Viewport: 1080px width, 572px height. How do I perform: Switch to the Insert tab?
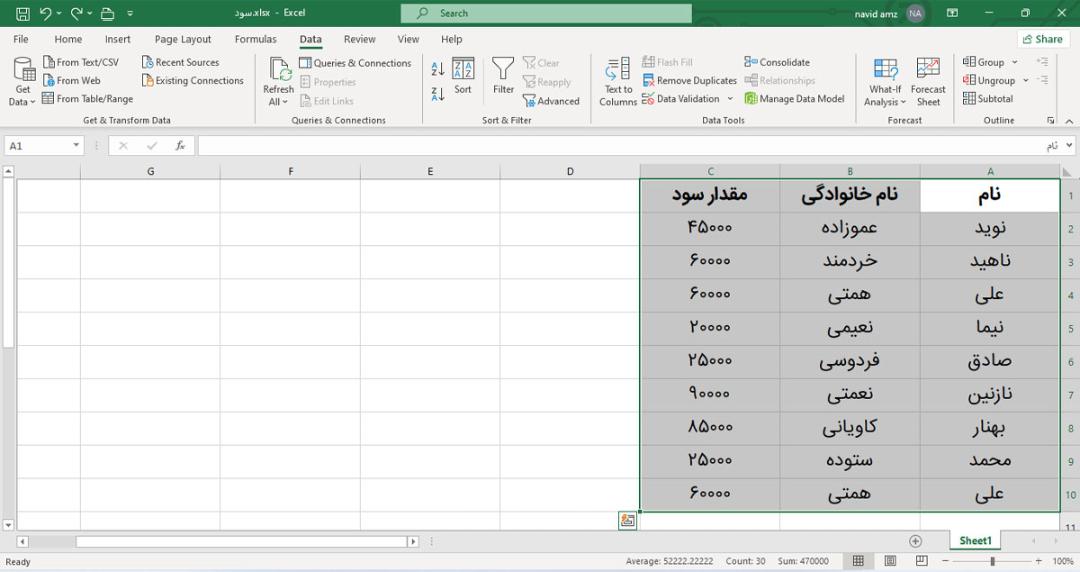pyautogui.click(x=118, y=39)
